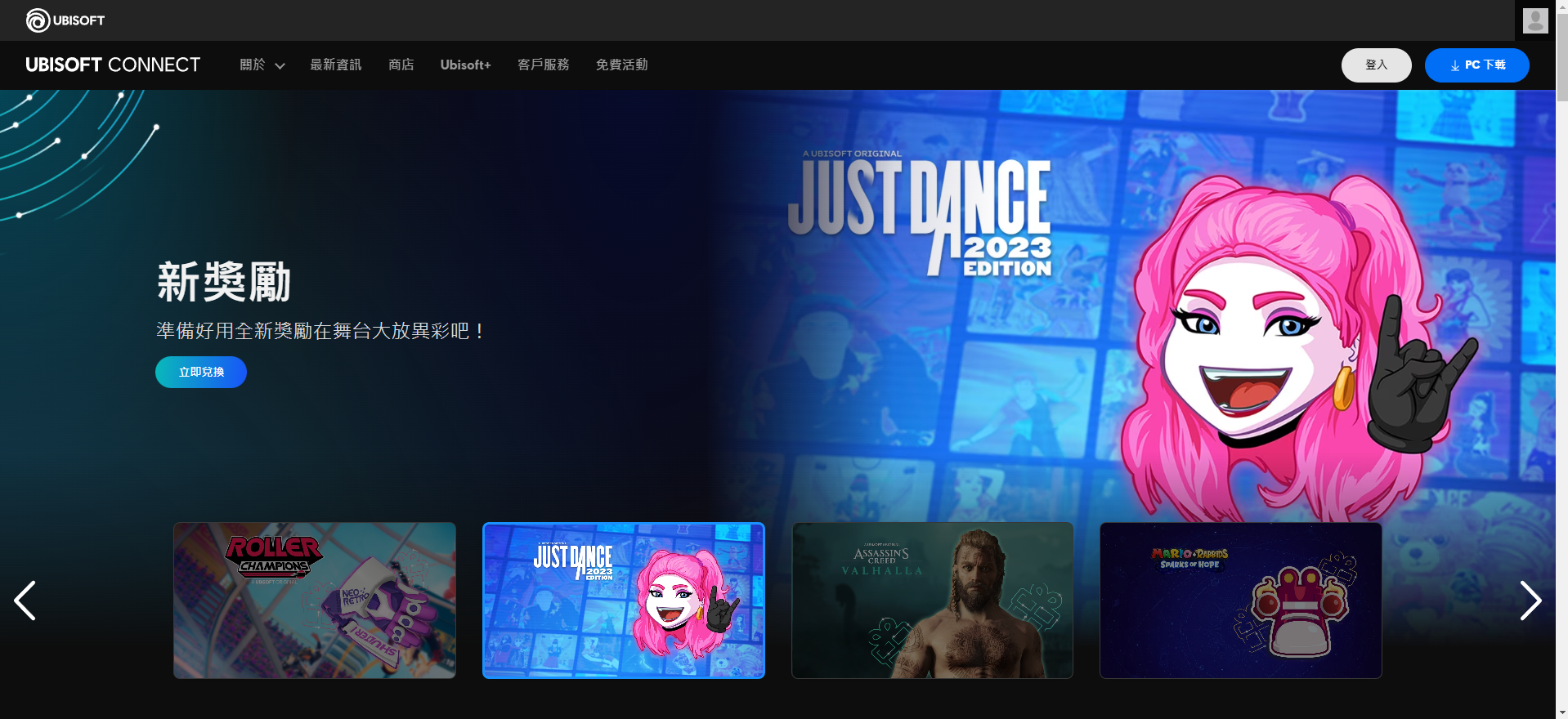
Task: Select the Roller Champions thumbnail
Action: coord(315,601)
